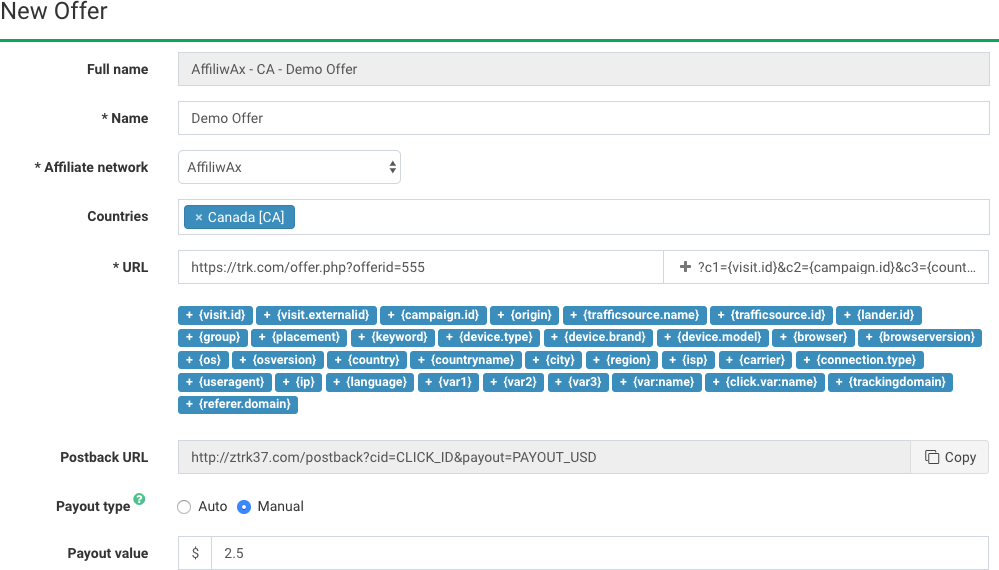
Task: Remove the Canada [CA] country tag
Action: (198, 217)
